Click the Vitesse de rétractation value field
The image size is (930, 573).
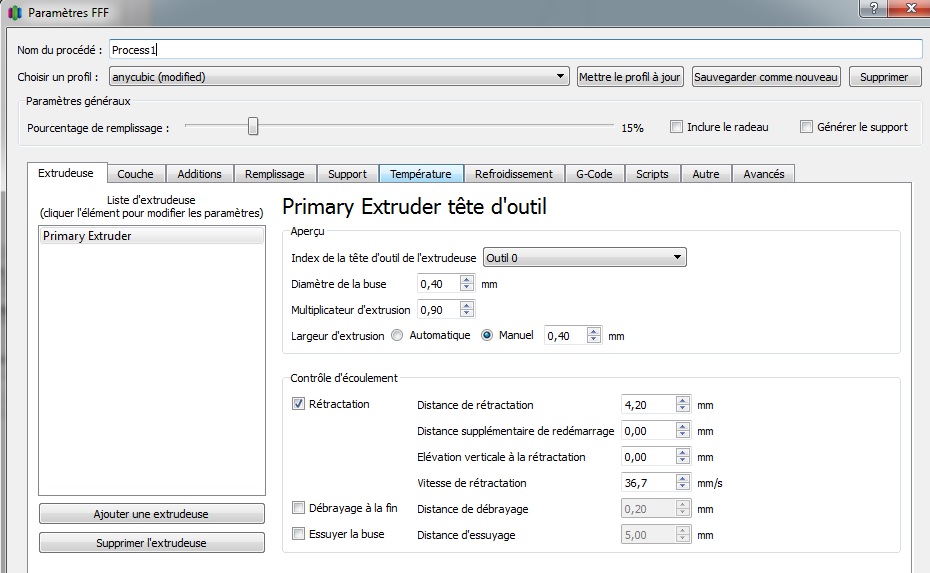point(648,483)
